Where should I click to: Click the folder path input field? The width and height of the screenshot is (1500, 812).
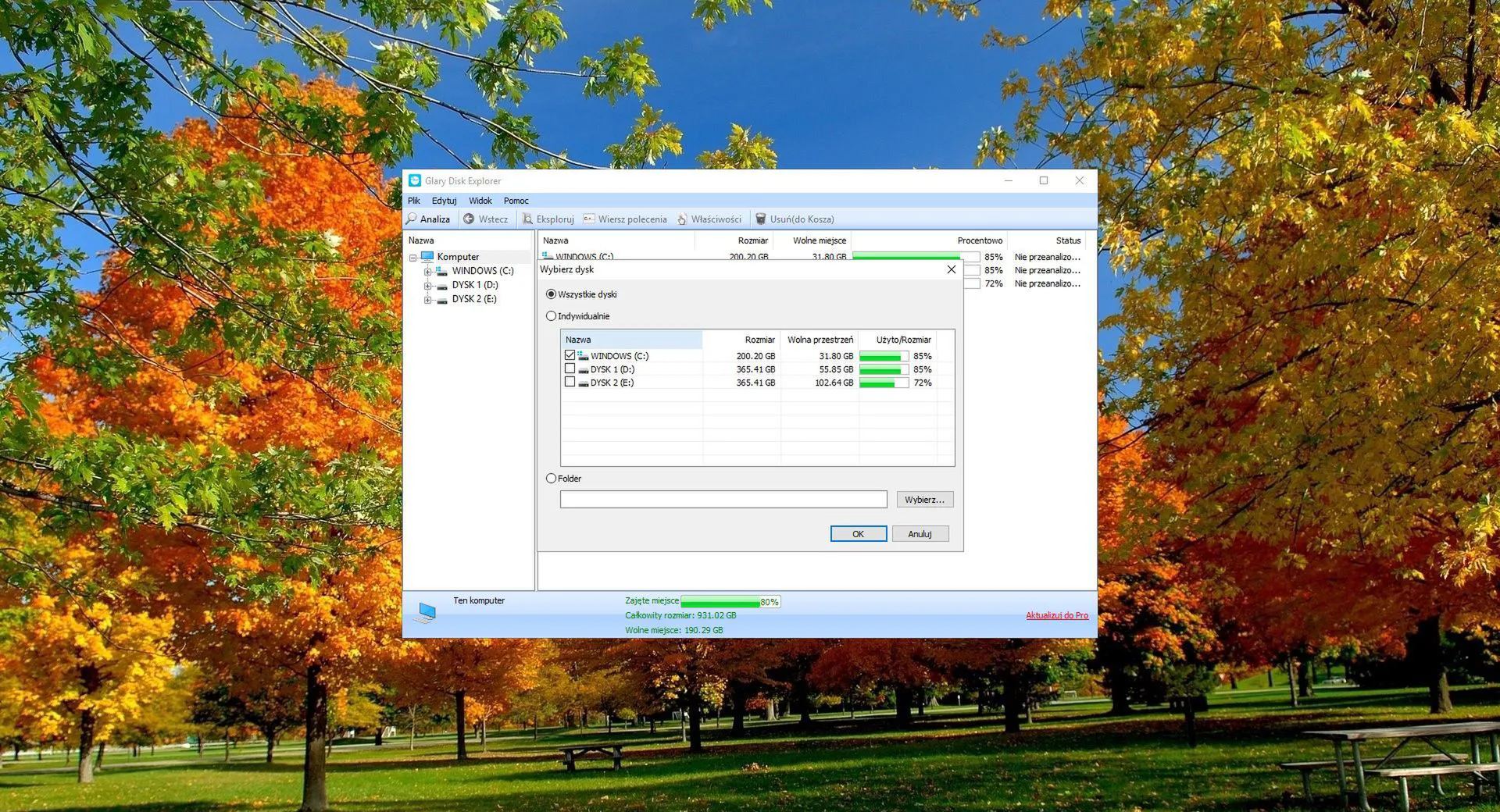[723, 500]
